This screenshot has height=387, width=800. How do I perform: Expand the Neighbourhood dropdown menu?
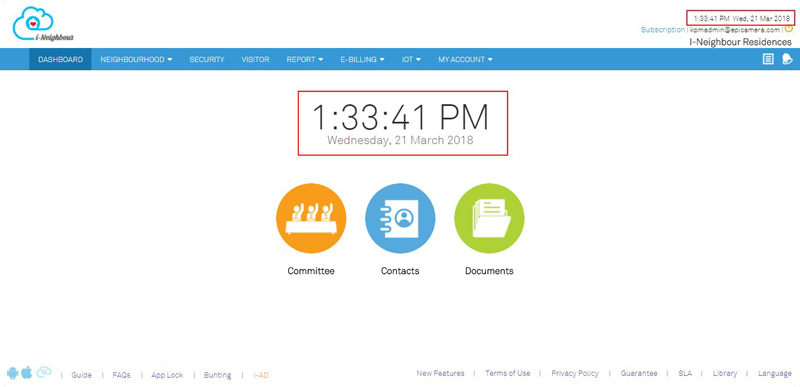[x=136, y=60]
